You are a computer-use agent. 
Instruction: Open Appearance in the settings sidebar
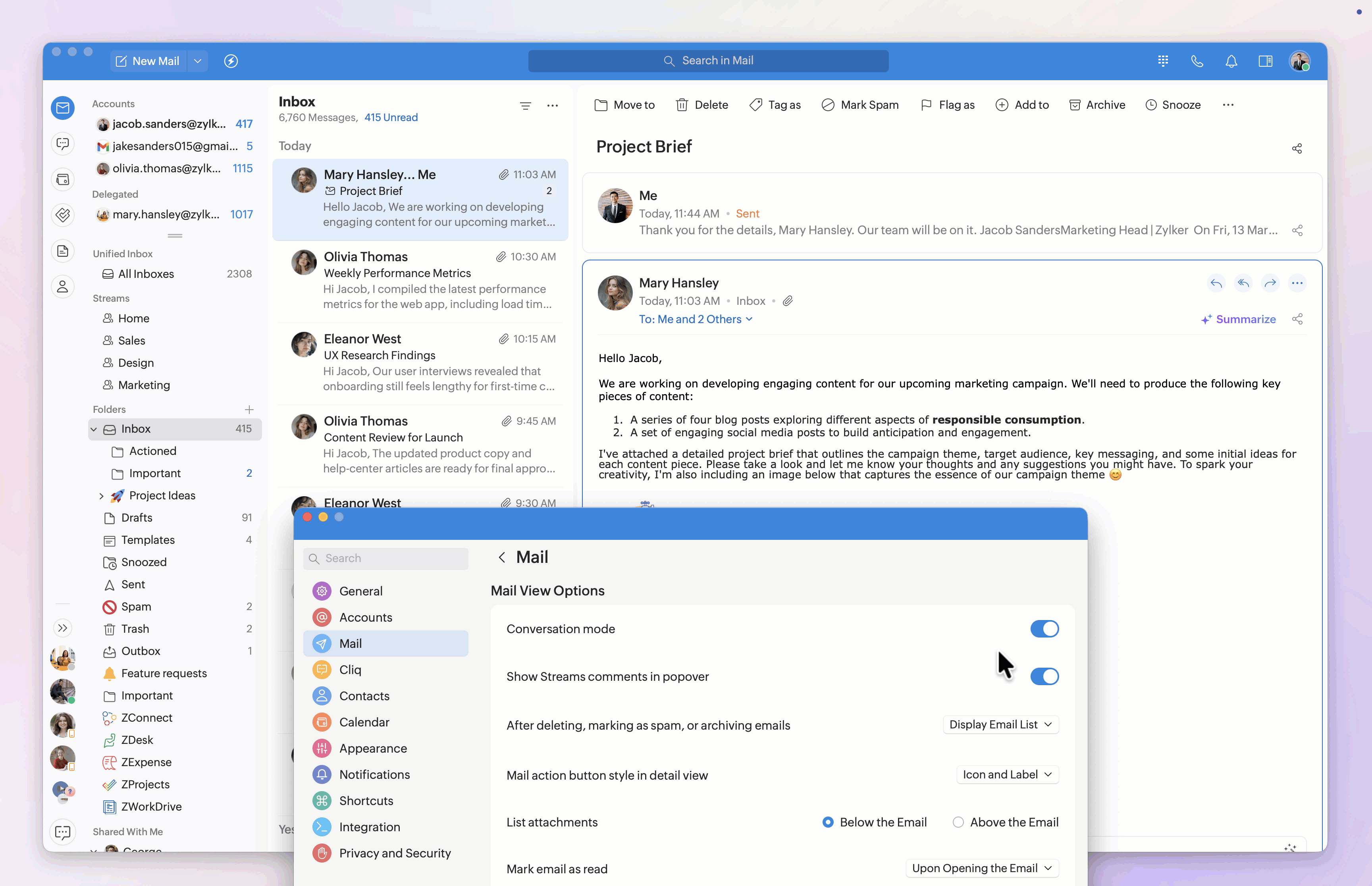tap(373, 749)
